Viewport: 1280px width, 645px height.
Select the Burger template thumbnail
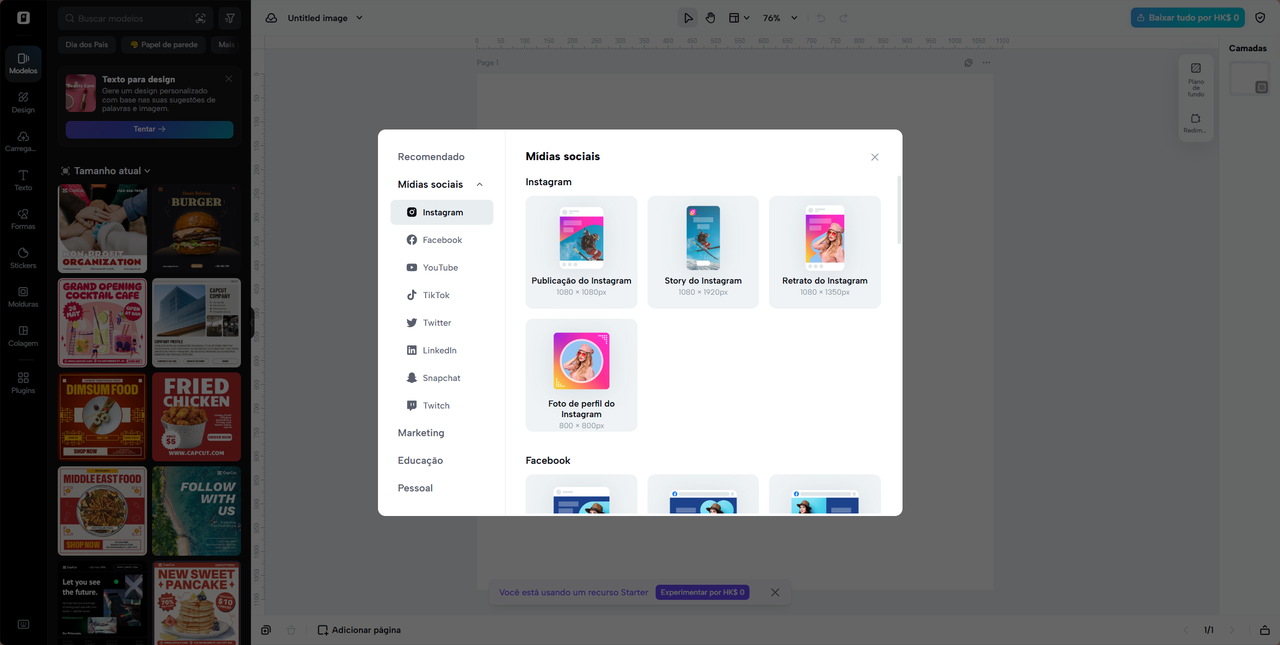coord(197,229)
